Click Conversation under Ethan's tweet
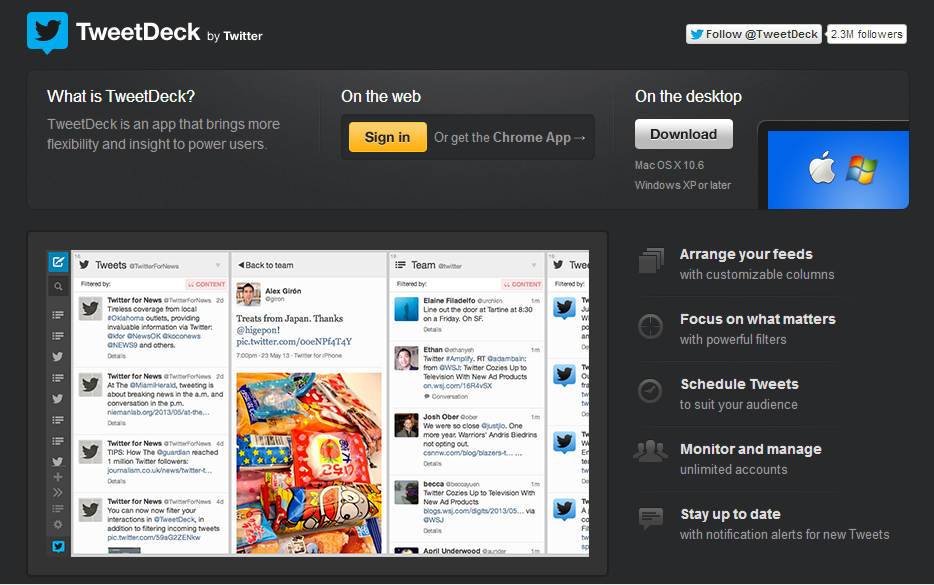This screenshot has width=934, height=585. 446,397
